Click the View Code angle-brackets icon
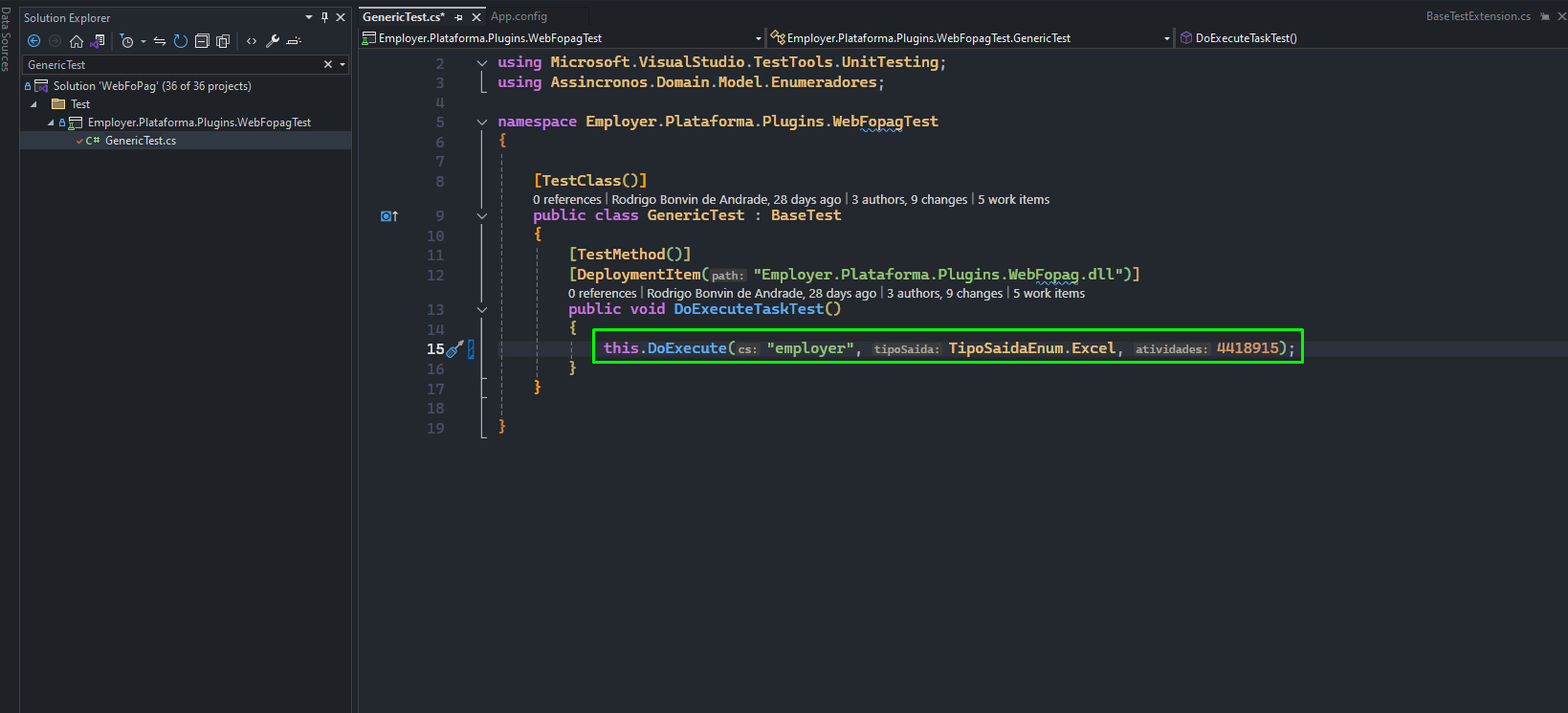The height and width of the screenshot is (713, 1568). pos(252,41)
